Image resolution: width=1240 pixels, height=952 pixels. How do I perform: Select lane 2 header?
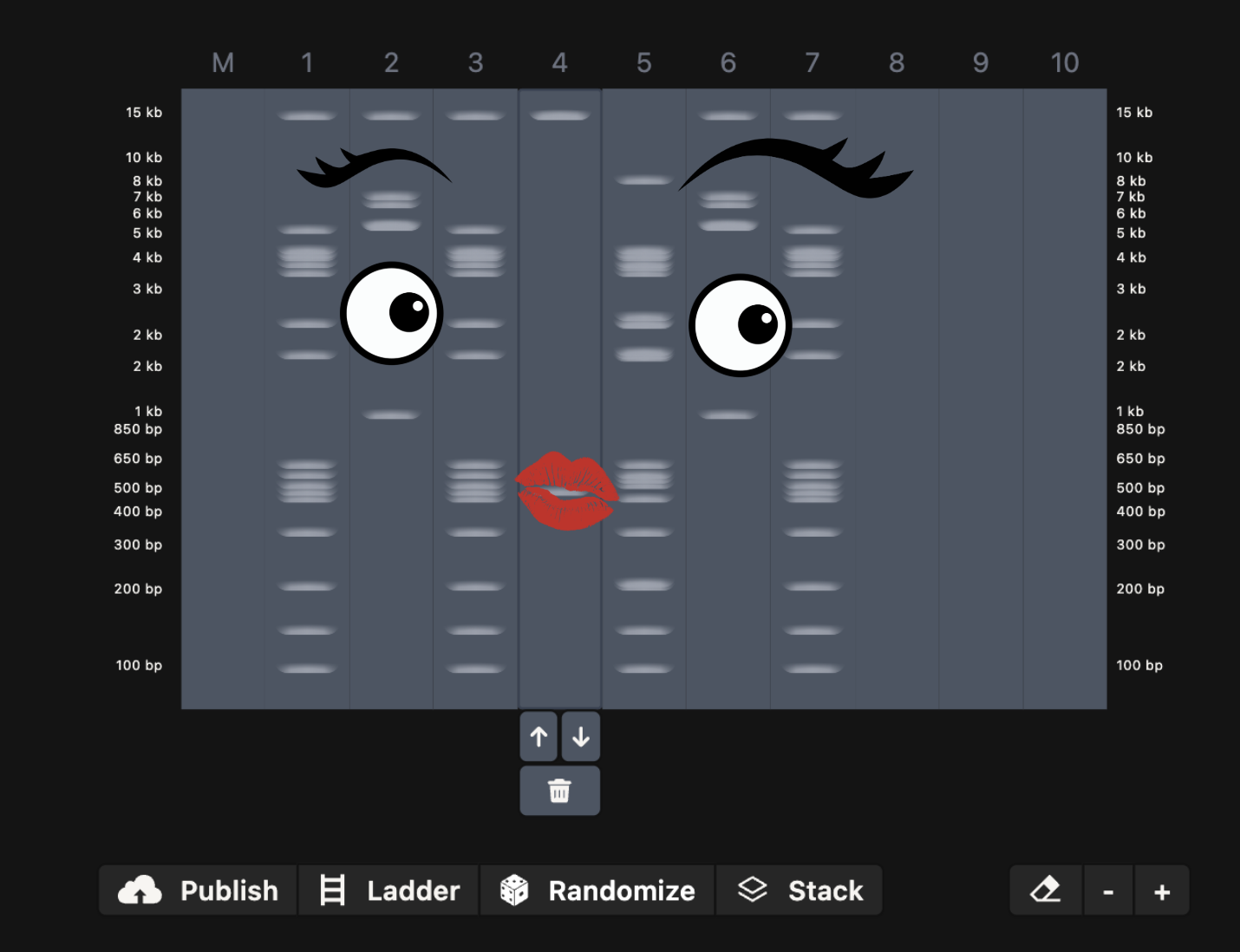(x=391, y=62)
